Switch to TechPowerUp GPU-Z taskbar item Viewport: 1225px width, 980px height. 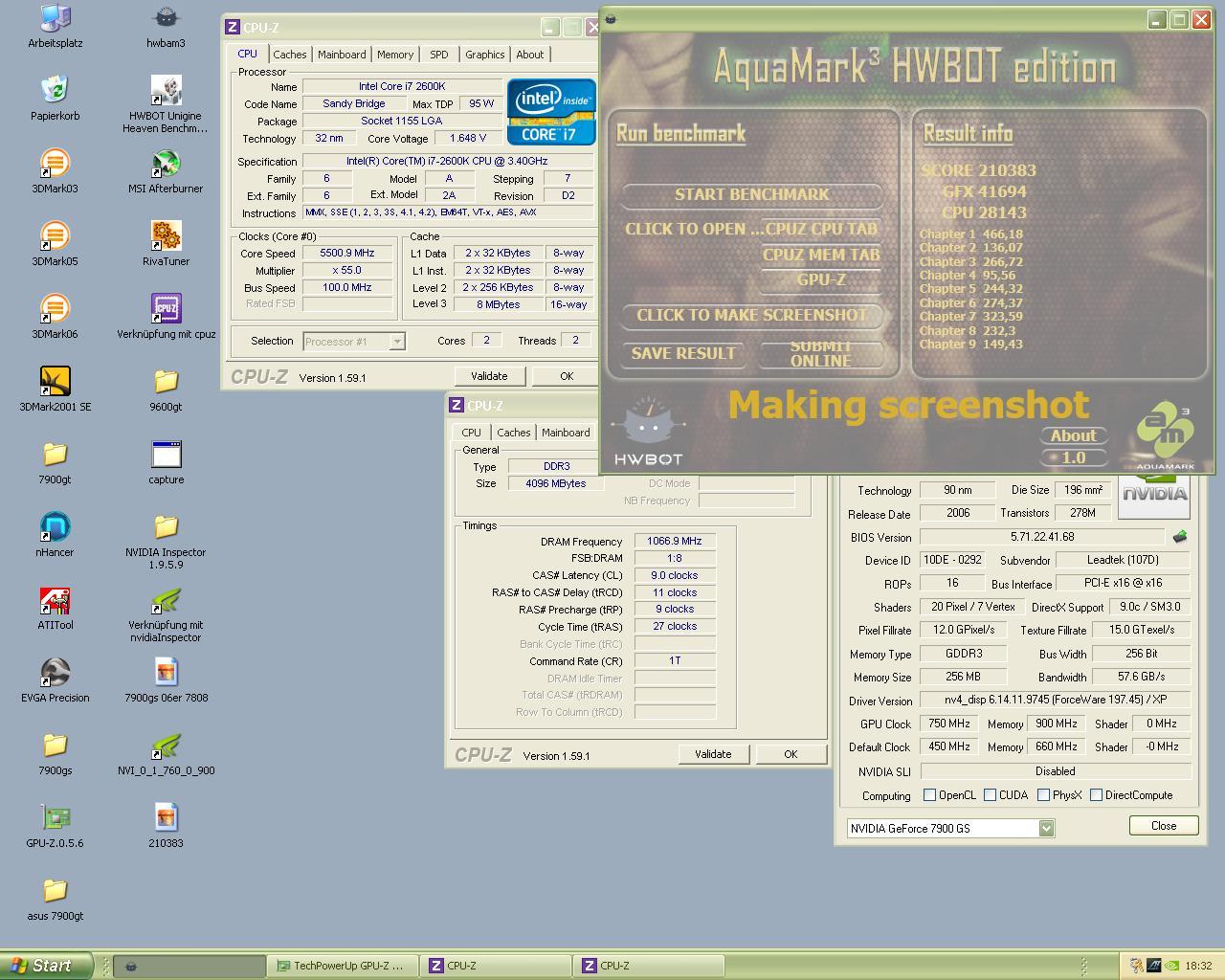344,966
